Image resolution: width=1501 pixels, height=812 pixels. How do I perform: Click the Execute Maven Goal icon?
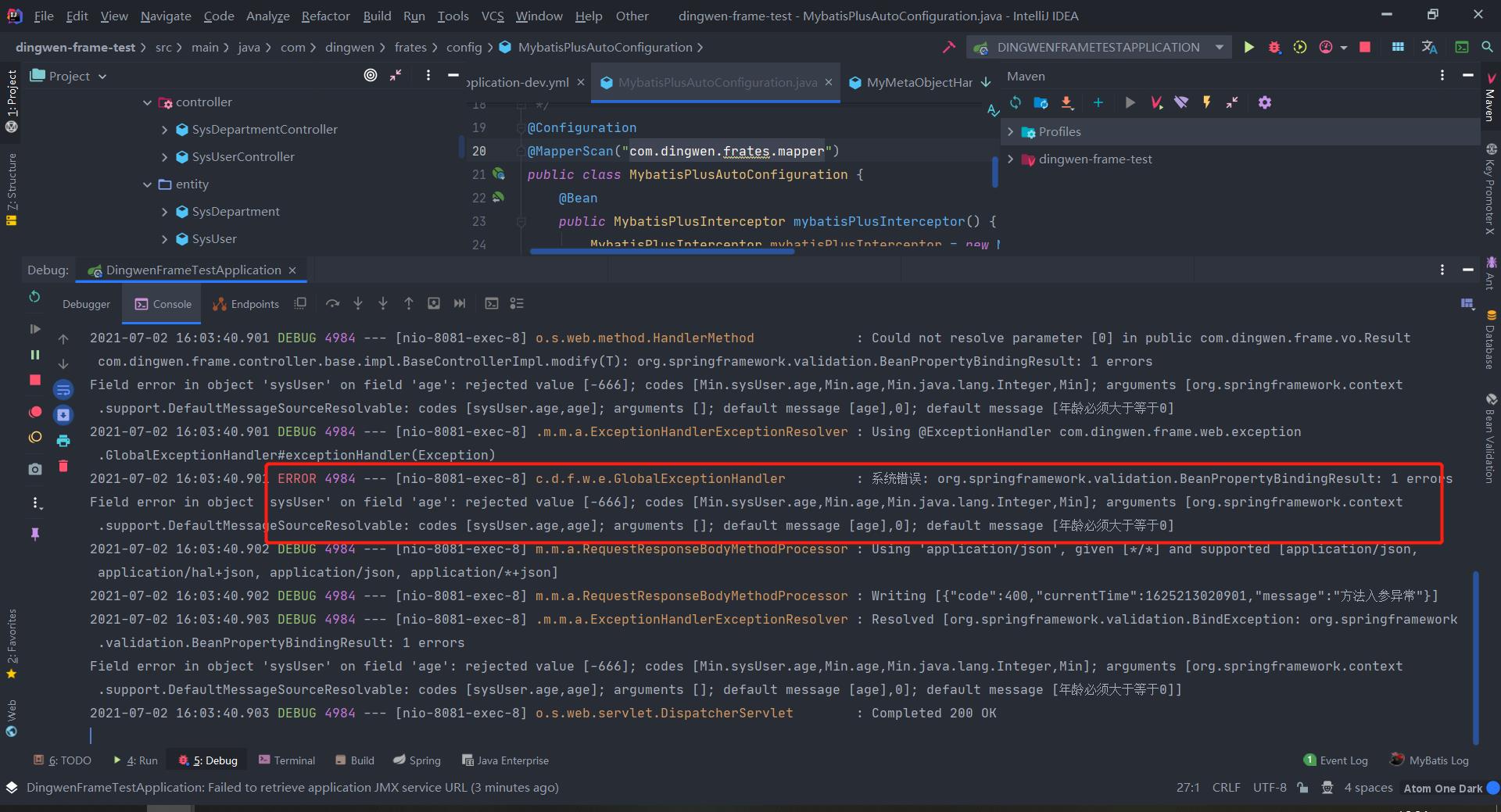1156,102
